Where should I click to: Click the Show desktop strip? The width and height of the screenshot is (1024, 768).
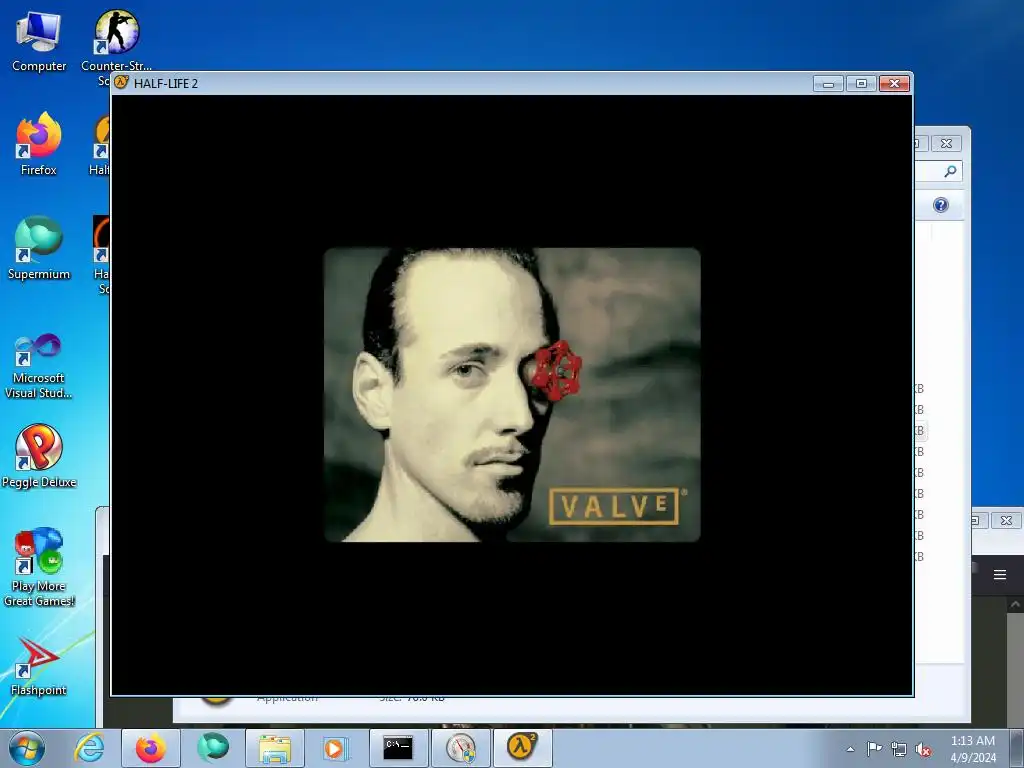pos(1017,748)
